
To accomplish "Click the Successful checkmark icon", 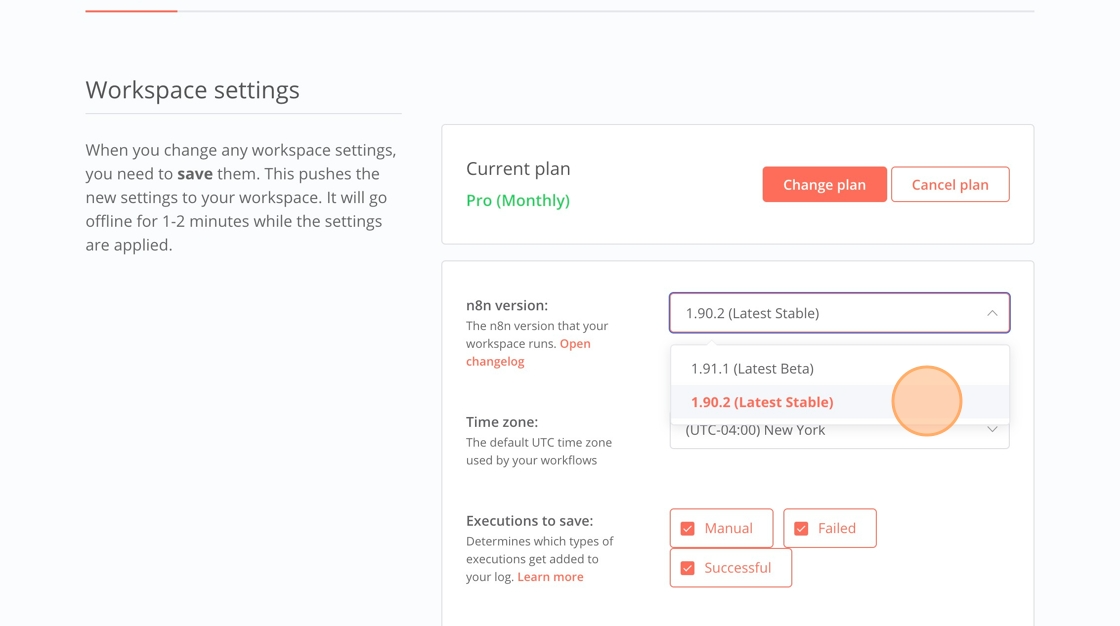I will (688, 568).
